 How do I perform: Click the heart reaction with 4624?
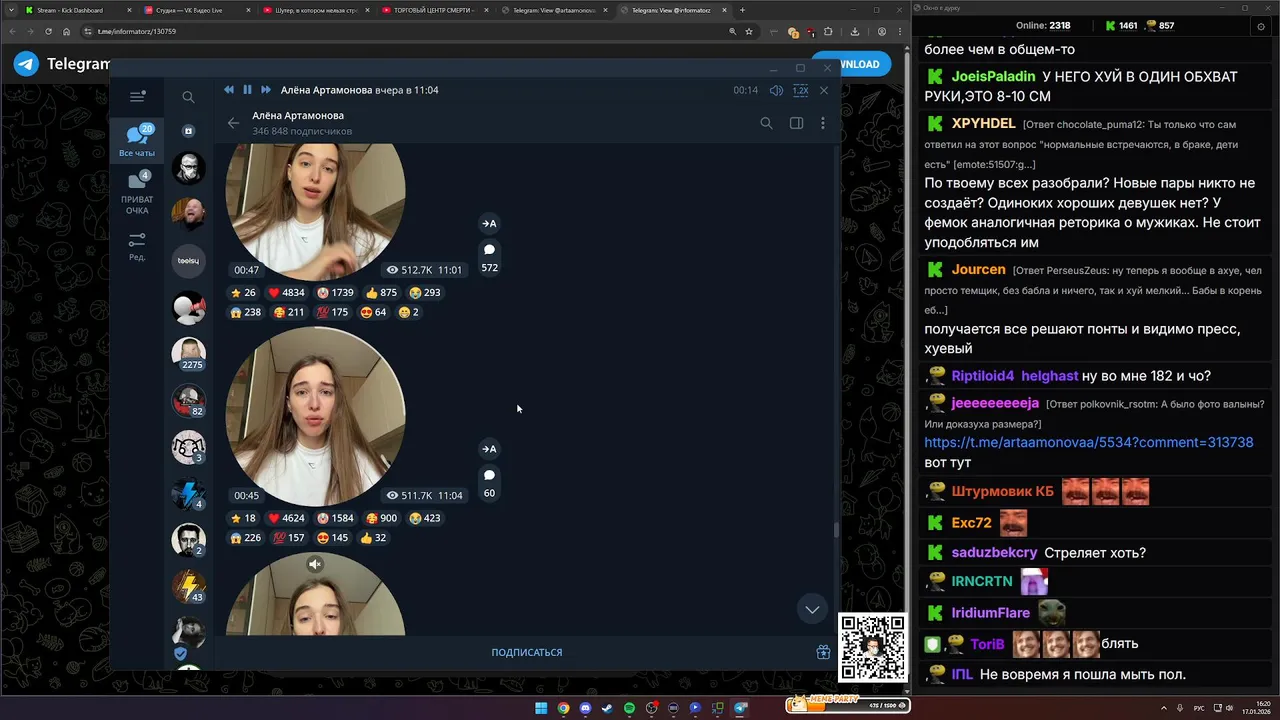pyautogui.click(x=286, y=518)
